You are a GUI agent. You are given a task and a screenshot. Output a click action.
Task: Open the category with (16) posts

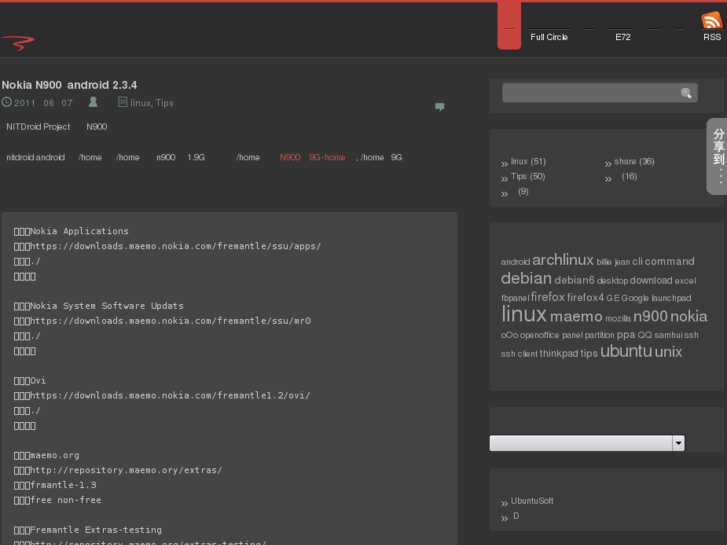tap(629, 176)
